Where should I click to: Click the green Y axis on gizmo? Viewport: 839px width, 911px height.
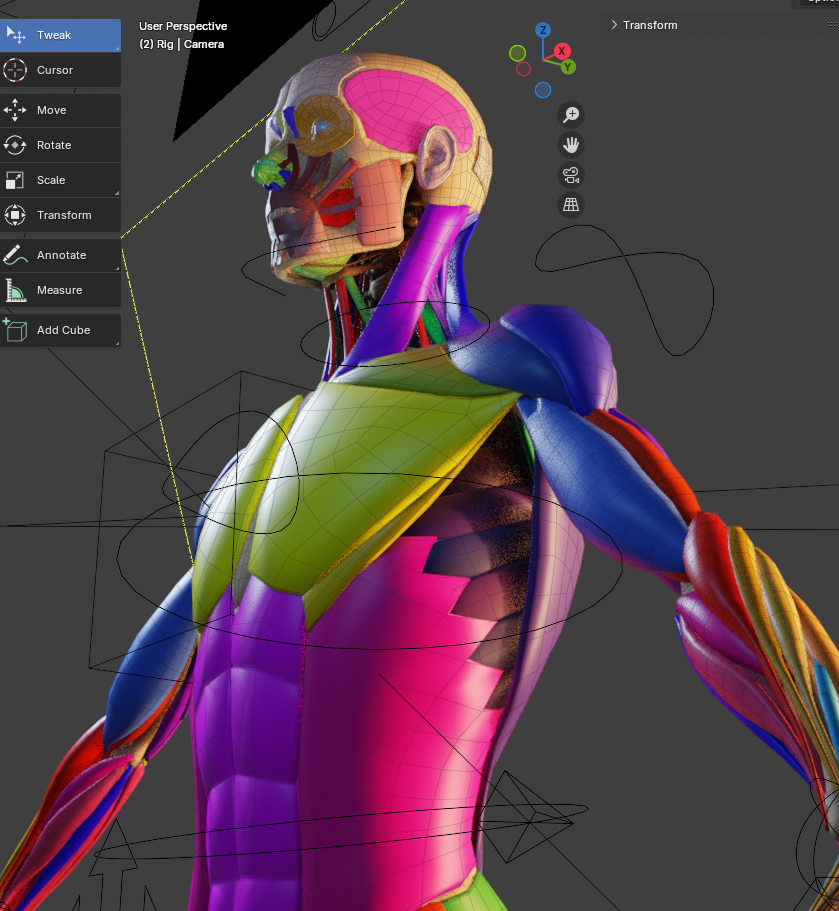(x=568, y=67)
